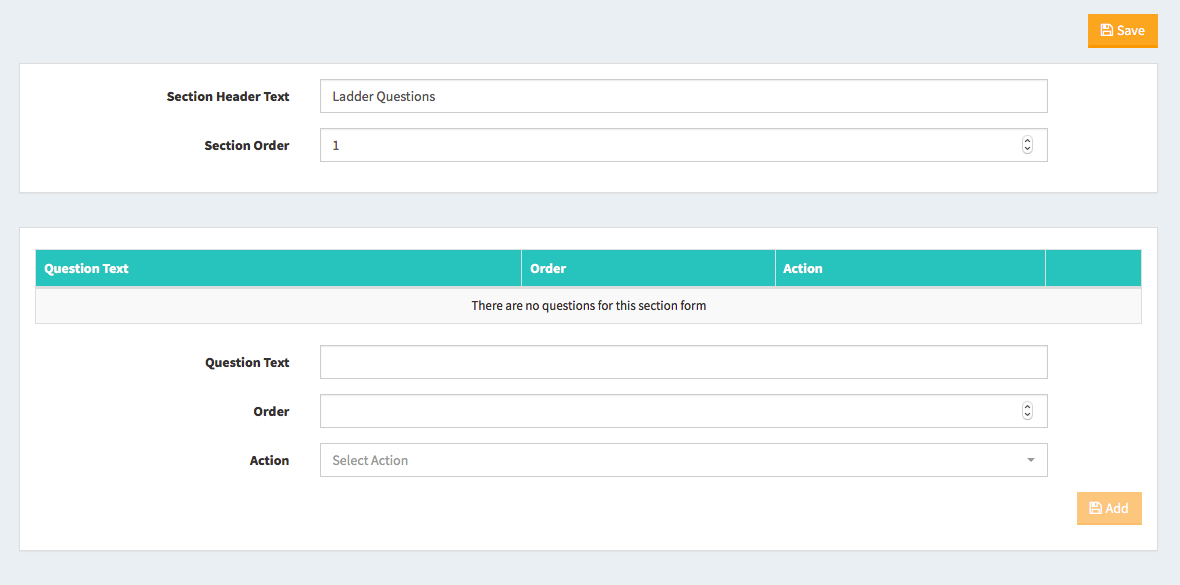Click the Question Text form label
The image size is (1180, 585).
247,362
